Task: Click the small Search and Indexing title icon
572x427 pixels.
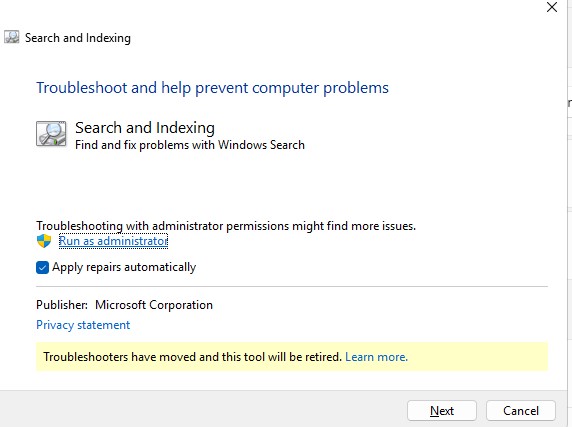Action: coord(12,38)
